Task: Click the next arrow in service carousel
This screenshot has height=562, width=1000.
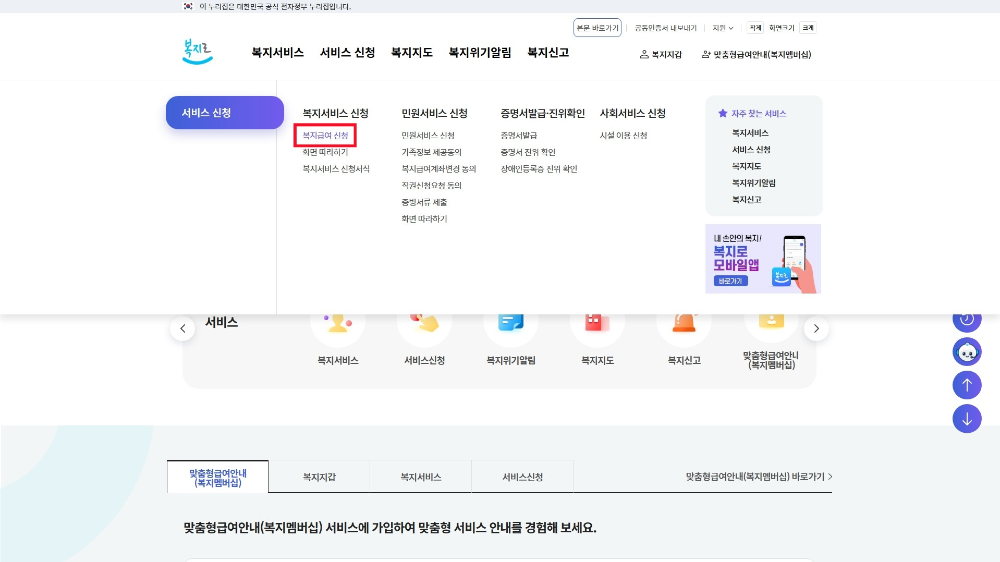Action: pos(816,329)
